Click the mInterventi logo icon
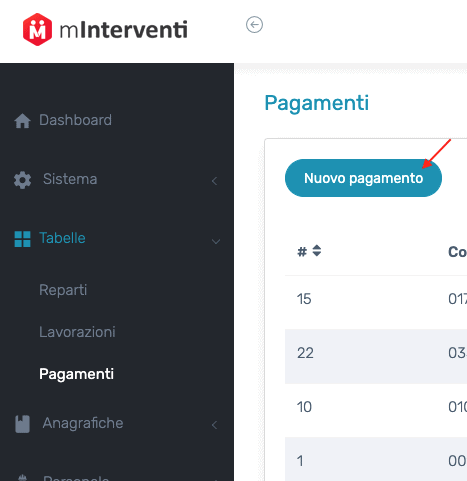This screenshot has height=481, width=467. pos(37,29)
